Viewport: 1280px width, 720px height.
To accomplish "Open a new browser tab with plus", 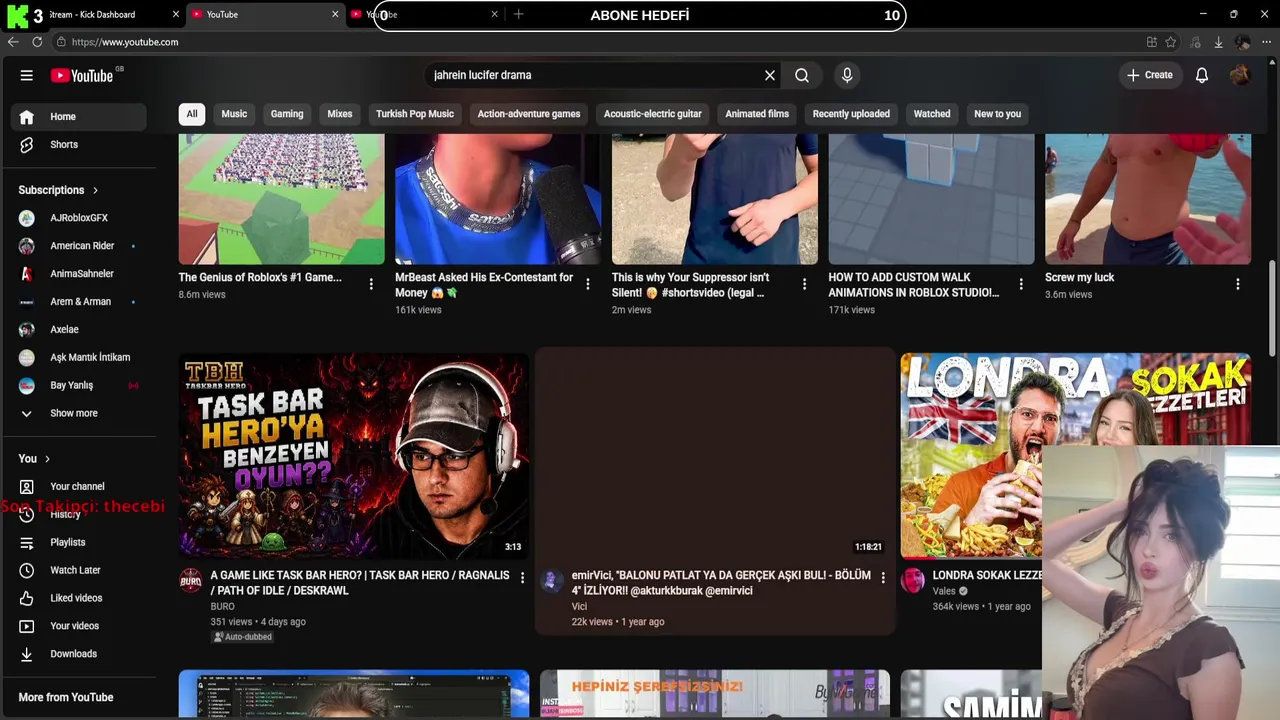I will [x=518, y=14].
